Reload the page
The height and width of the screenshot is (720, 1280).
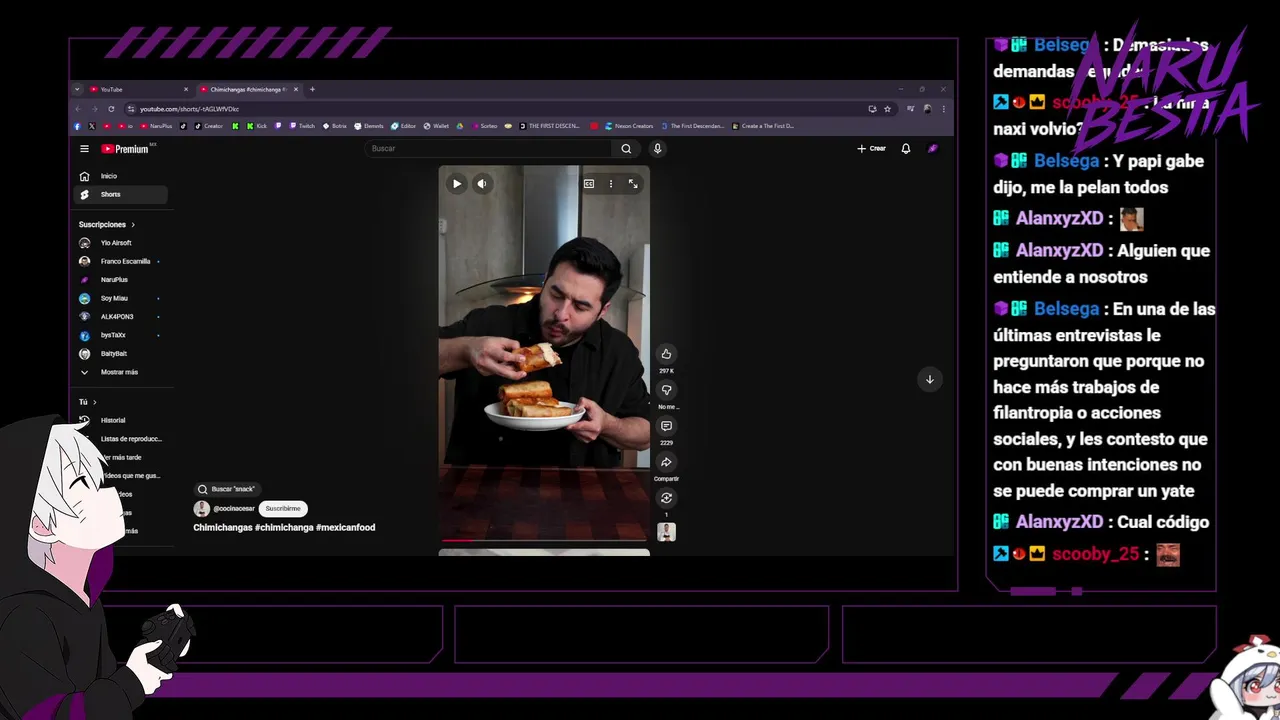click(111, 109)
